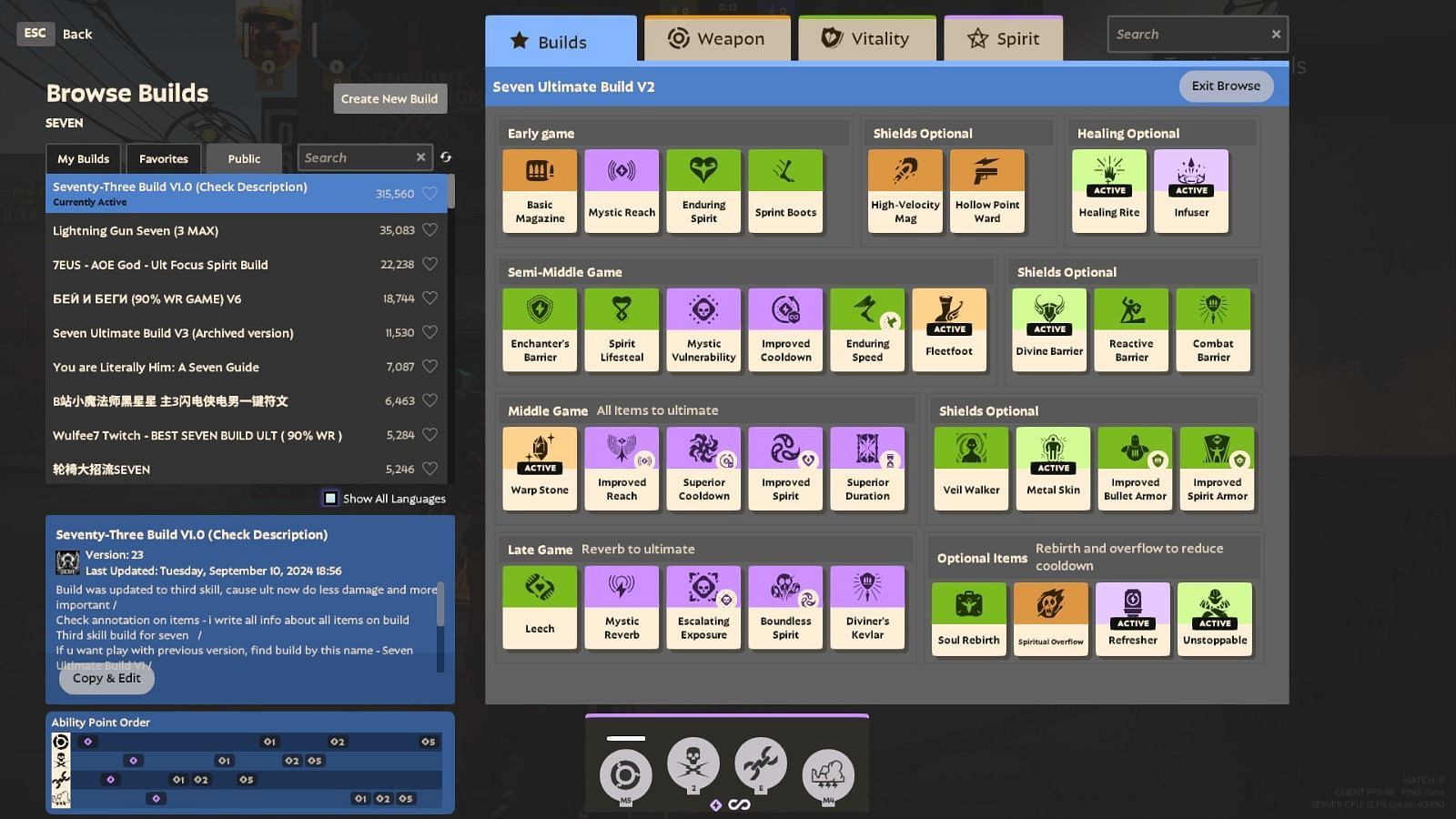Pick the Mystic Reverb item
1456x819 pixels.
tap(622, 607)
